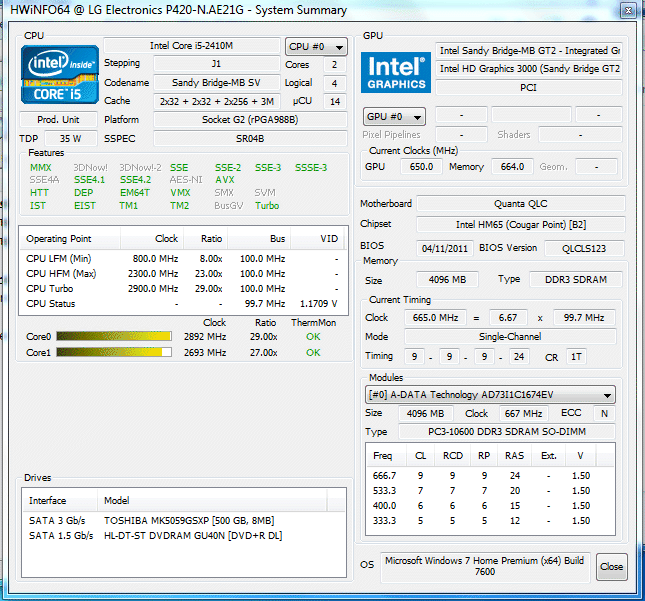Expand the A-DATA Technology module dropdown
Image resolution: width=645 pixels, height=601 pixels.
(490, 395)
